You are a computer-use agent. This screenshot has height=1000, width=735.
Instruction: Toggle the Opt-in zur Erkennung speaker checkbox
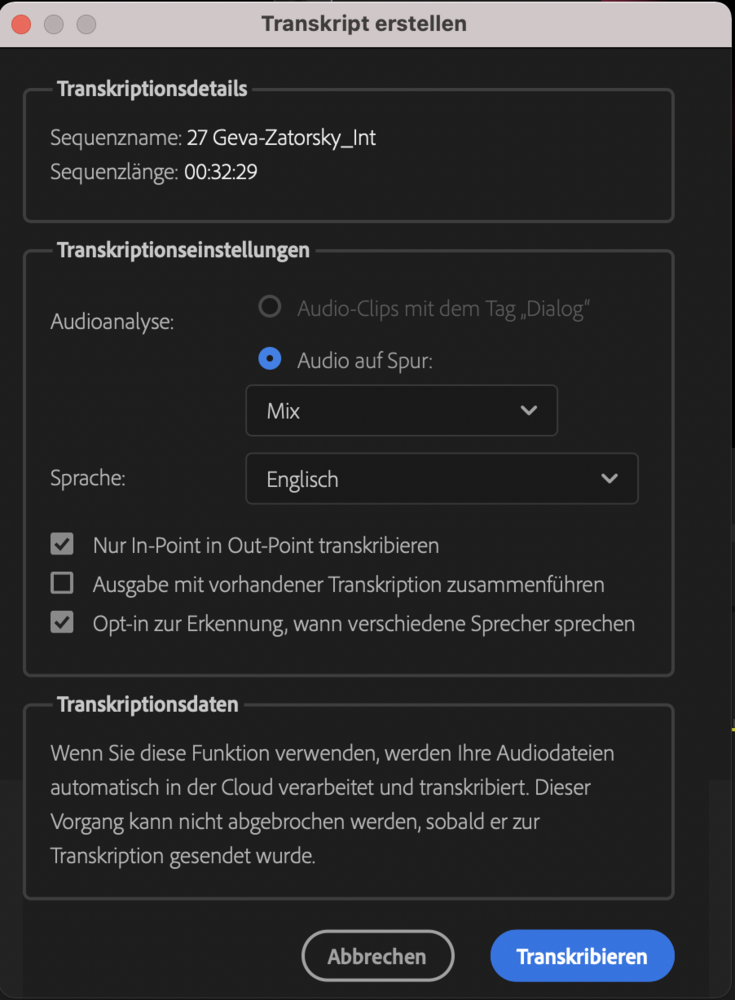click(x=62, y=623)
